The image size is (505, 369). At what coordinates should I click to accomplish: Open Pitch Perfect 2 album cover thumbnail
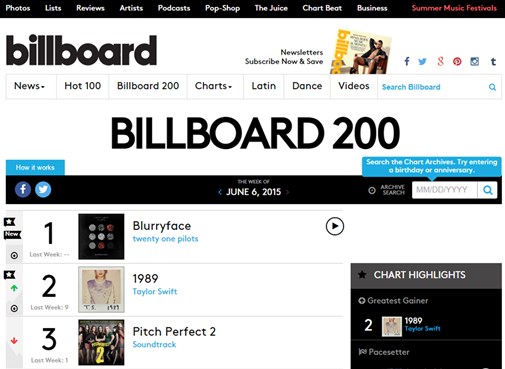tap(101, 342)
